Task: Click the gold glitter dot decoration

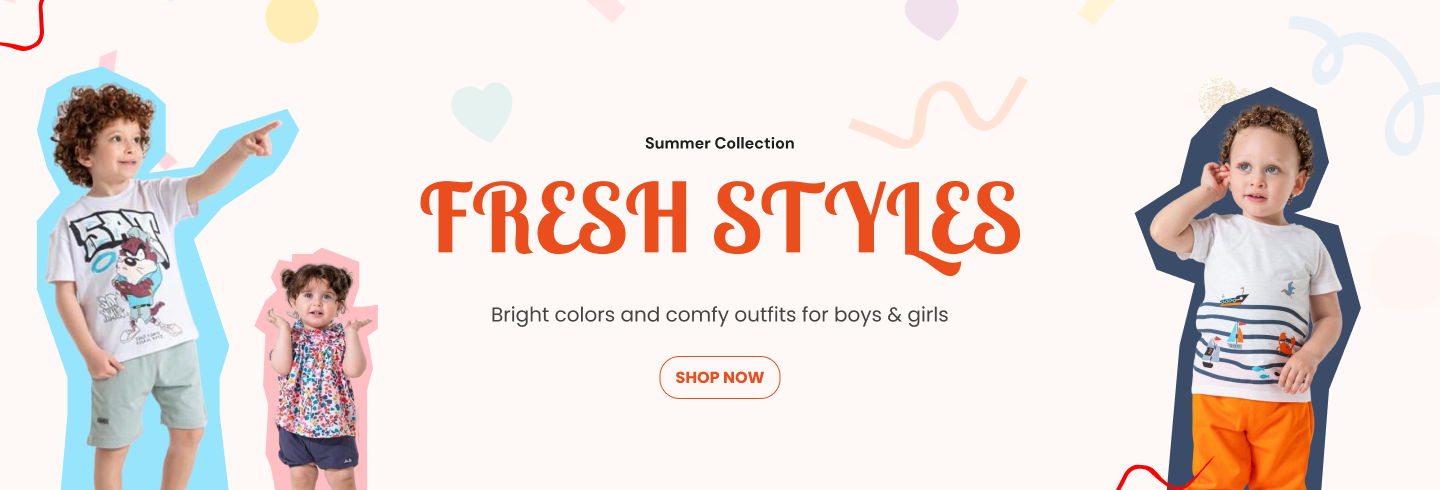Action: click(1222, 97)
